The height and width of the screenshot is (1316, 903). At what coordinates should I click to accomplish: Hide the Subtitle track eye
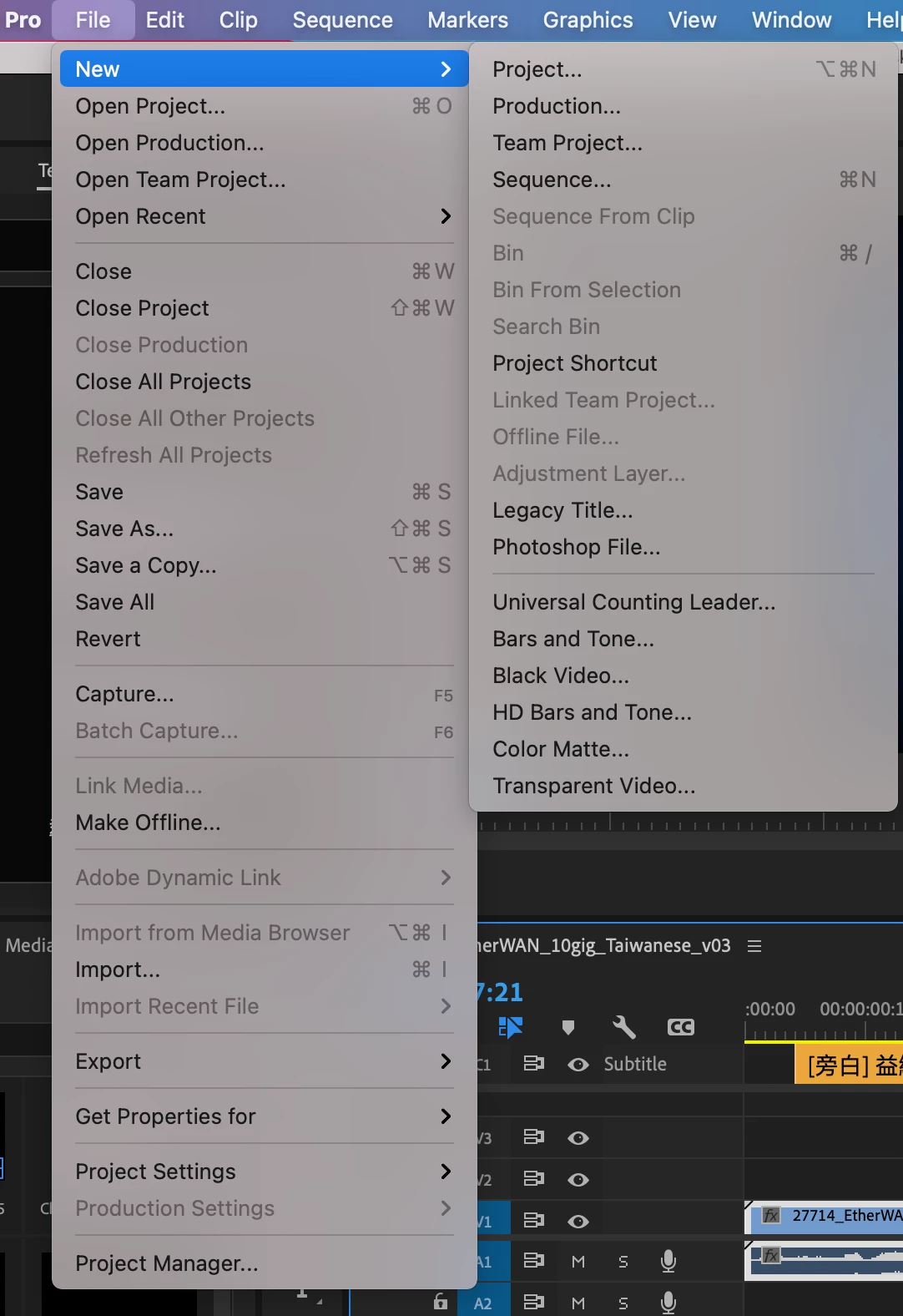click(578, 1065)
